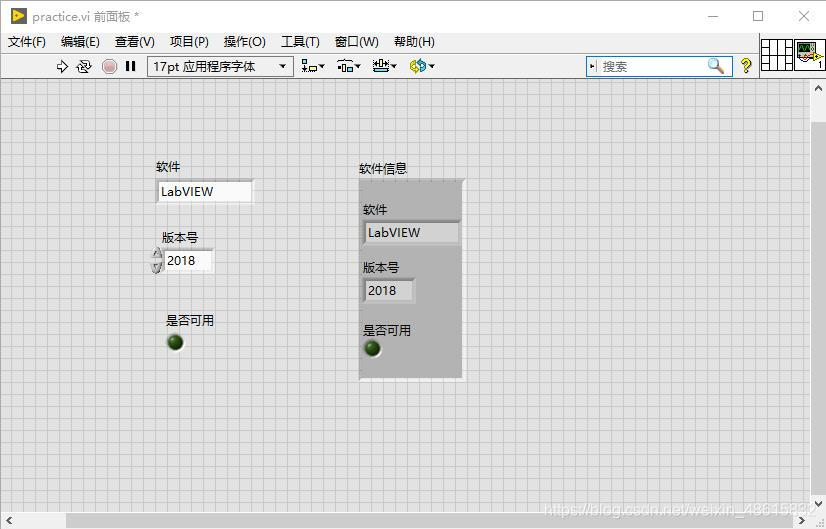Click the 2018 indicator in 软件信息 cluster
Image resolution: width=826 pixels, height=529 pixels.
(389, 291)
